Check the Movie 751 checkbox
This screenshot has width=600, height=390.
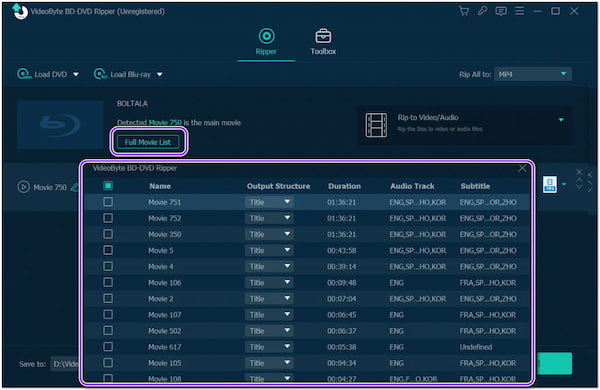[108, 202]
